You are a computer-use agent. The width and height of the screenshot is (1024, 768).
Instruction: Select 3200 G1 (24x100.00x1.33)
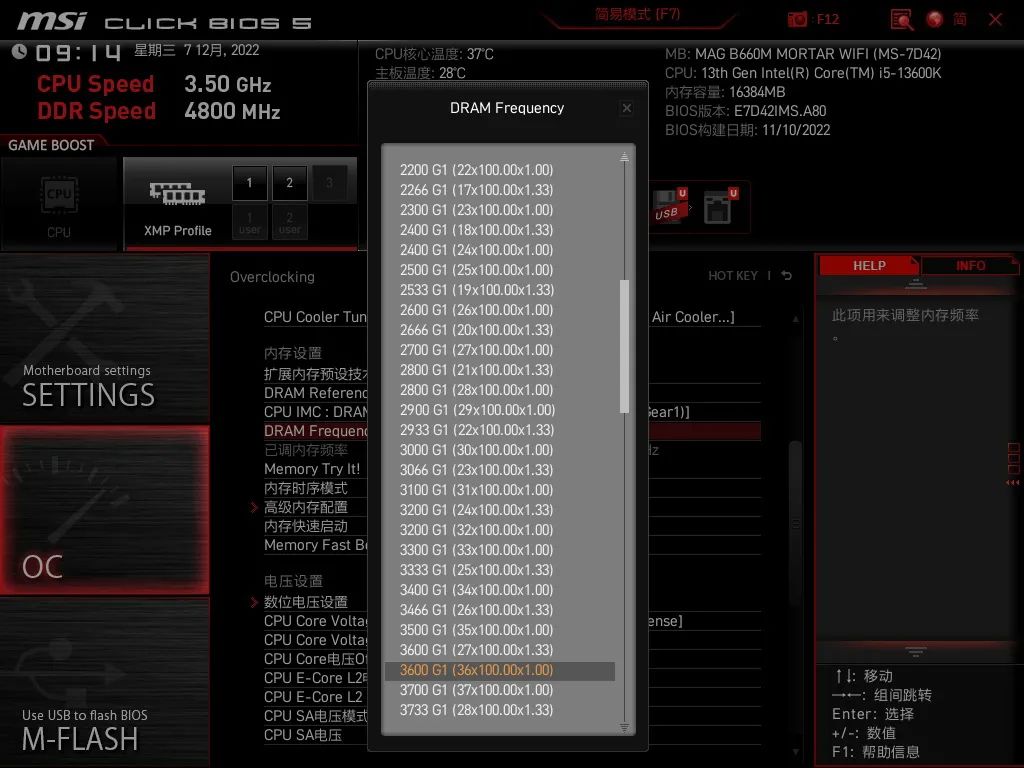(476, 510)
